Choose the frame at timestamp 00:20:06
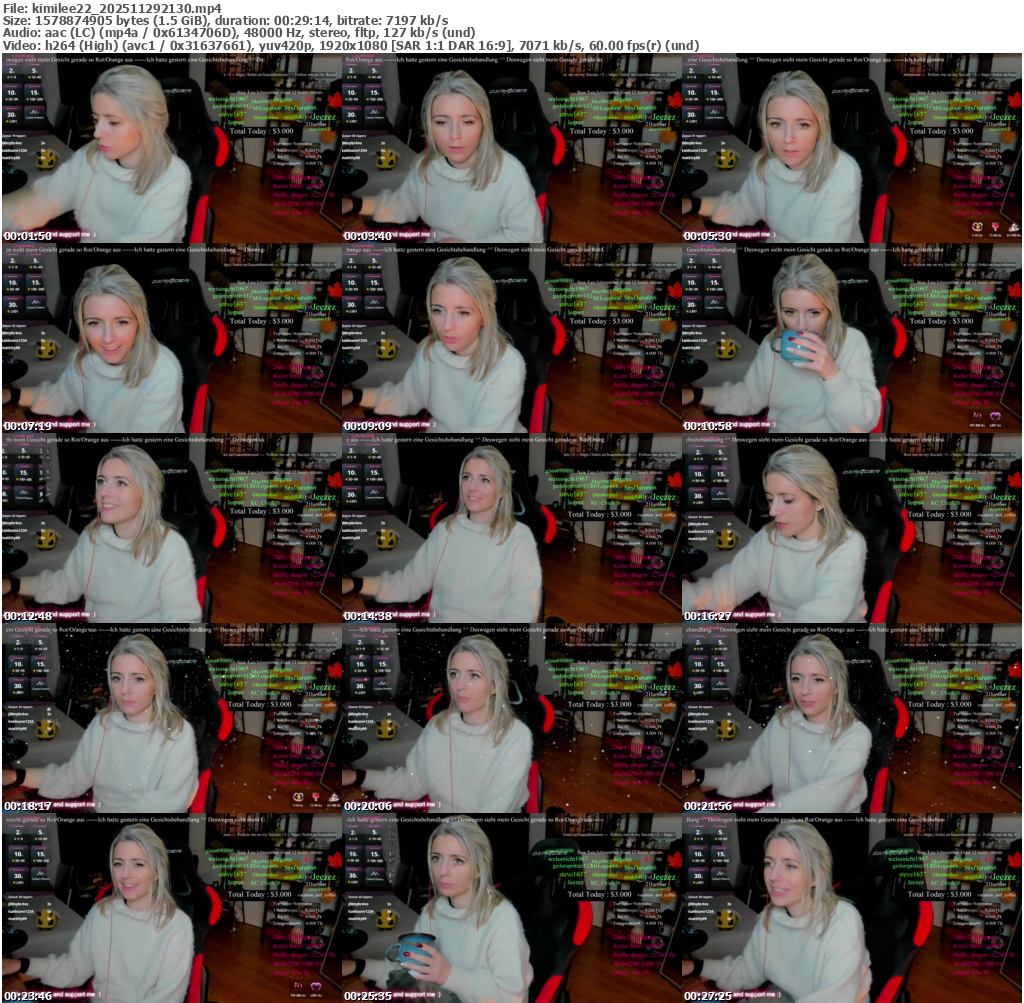Viewport: 1024px width, 1003px height. [512, 718]
